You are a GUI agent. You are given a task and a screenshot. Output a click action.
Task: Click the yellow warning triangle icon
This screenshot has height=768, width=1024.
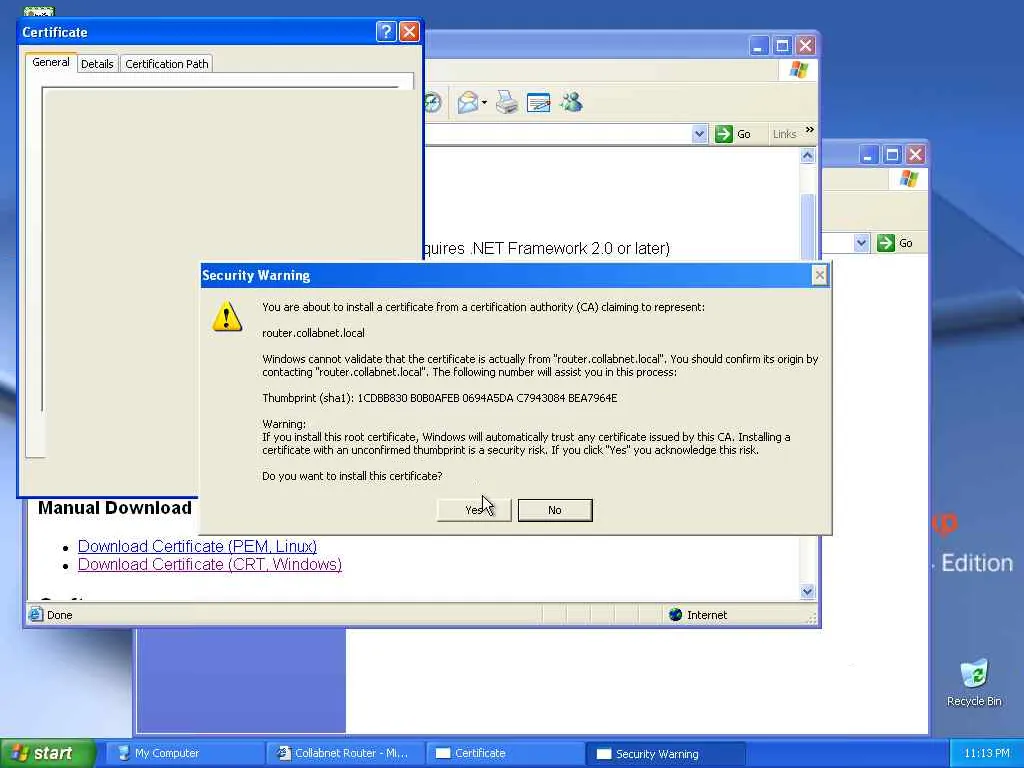(227, 316)
